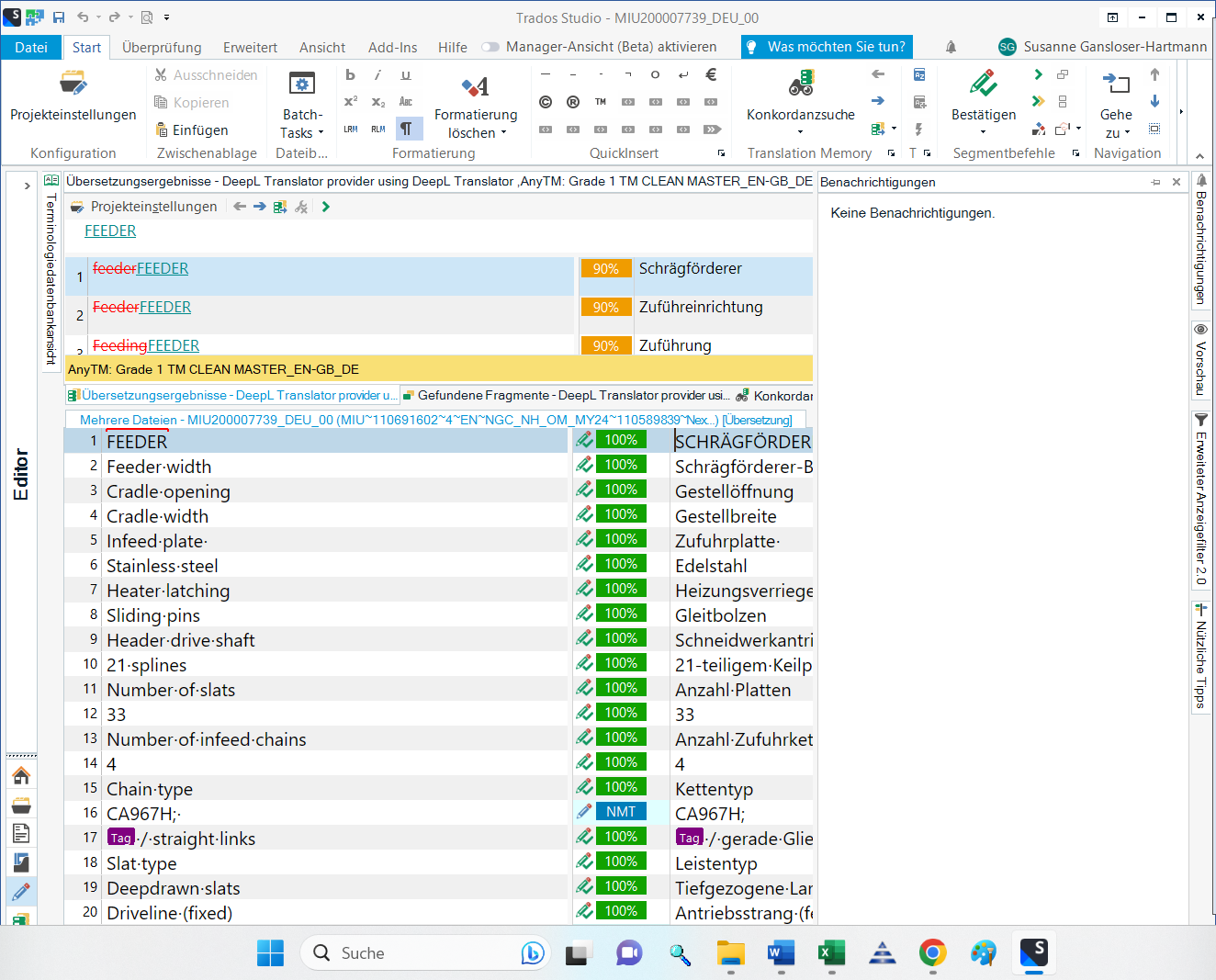Toggle display of formatting marks (pilcrow)
This screenshot has width=1216, height=980.
coord(407,129)
